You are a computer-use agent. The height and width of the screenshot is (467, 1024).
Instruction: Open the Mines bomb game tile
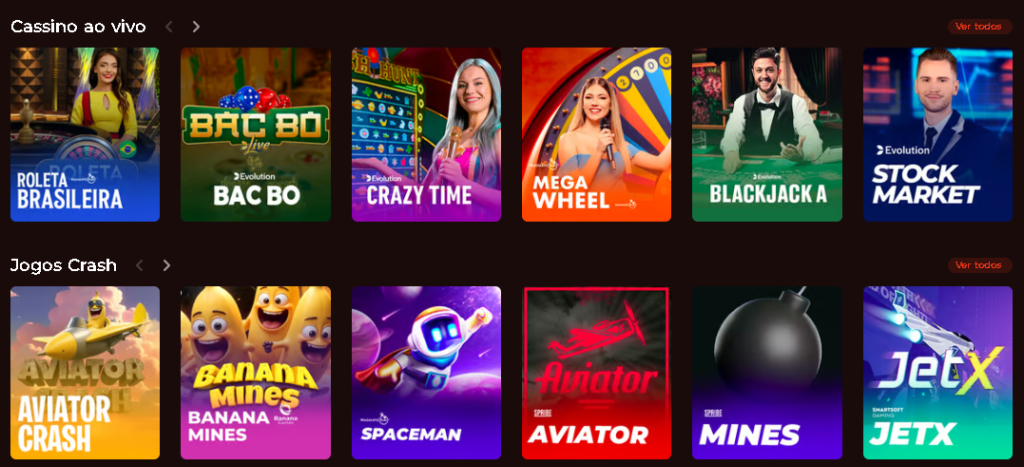767,373
